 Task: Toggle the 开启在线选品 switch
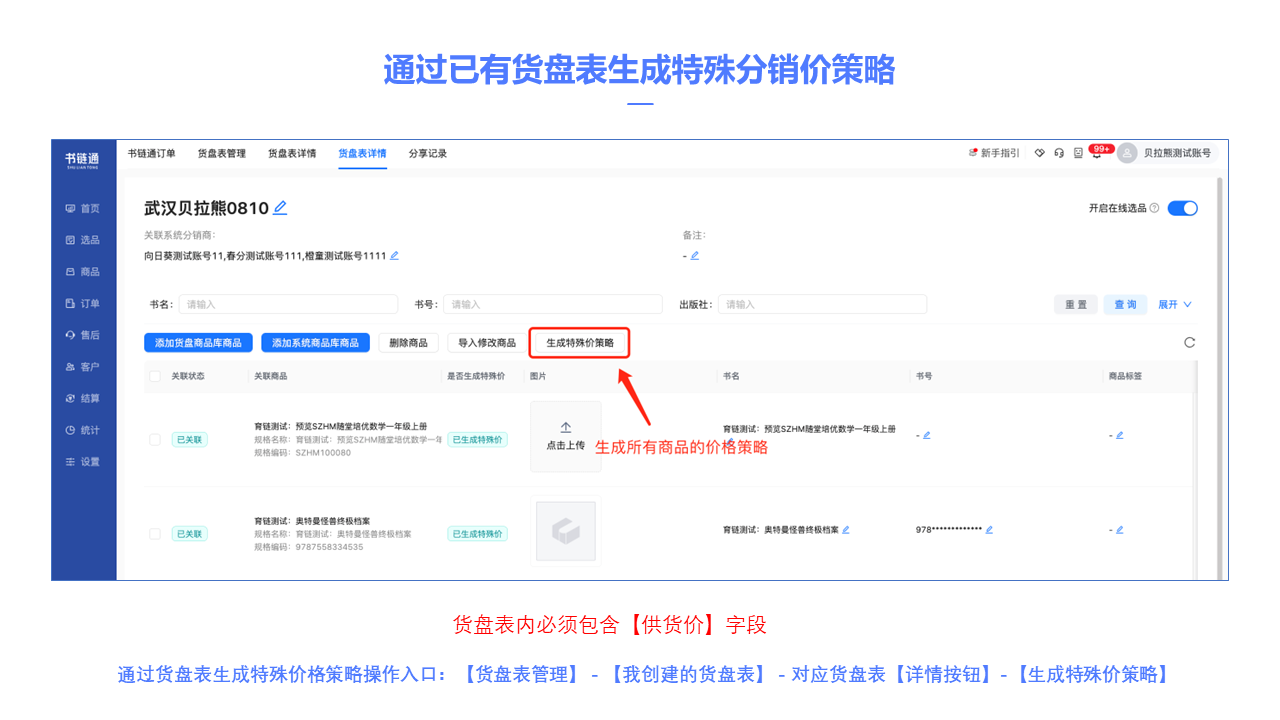[1182, 208]
